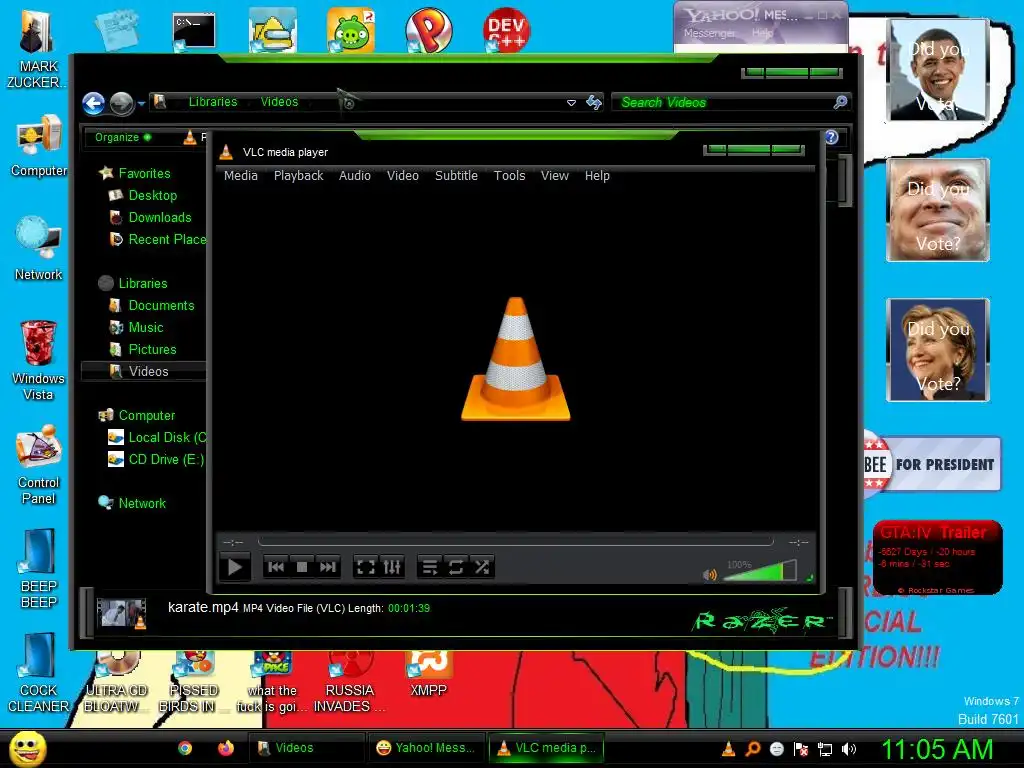Skip to previous media in VLC

276,567
